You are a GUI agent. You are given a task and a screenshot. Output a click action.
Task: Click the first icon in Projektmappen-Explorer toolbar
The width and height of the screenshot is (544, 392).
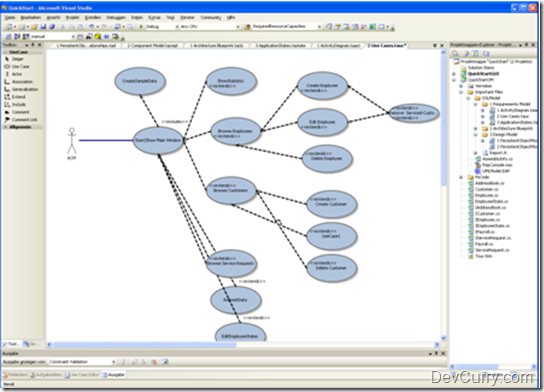pyautogui.click(x=456, y=53)
